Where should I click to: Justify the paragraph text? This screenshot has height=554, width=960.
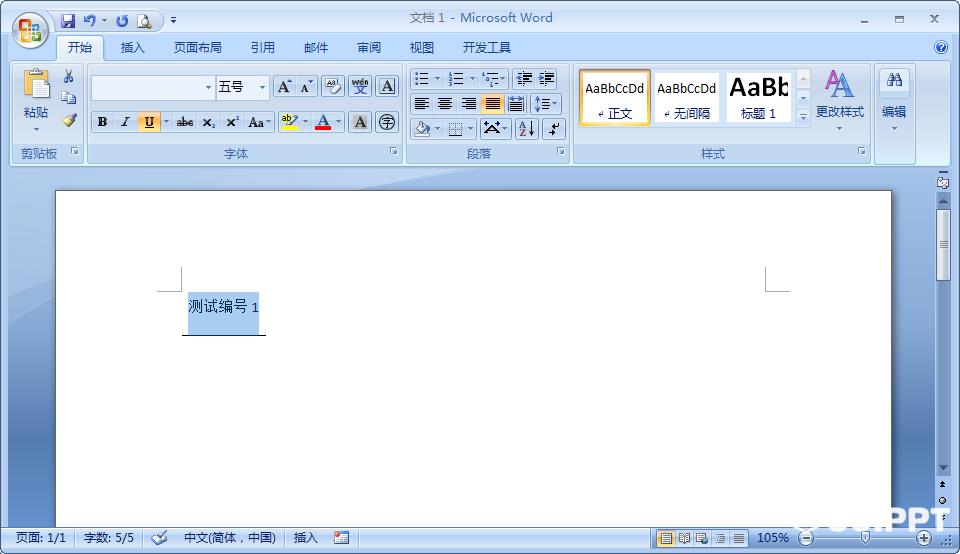click(x=492, y=103)
